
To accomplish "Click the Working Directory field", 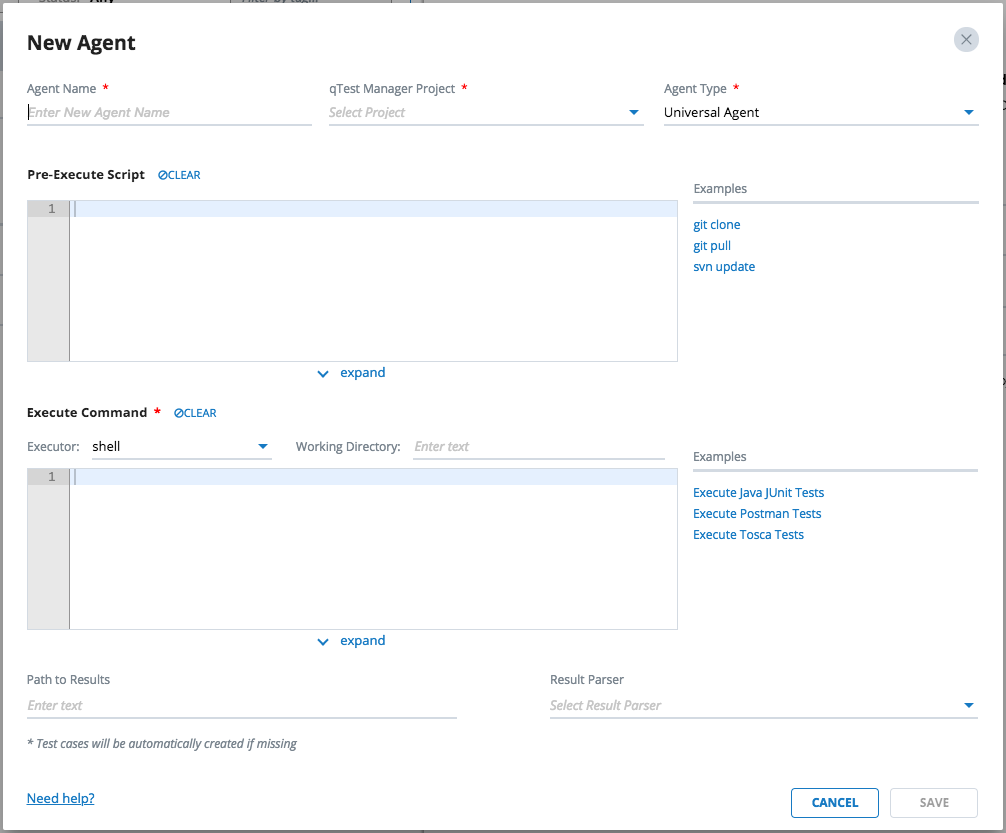I will pyautogui.click(x=539, y=446).
